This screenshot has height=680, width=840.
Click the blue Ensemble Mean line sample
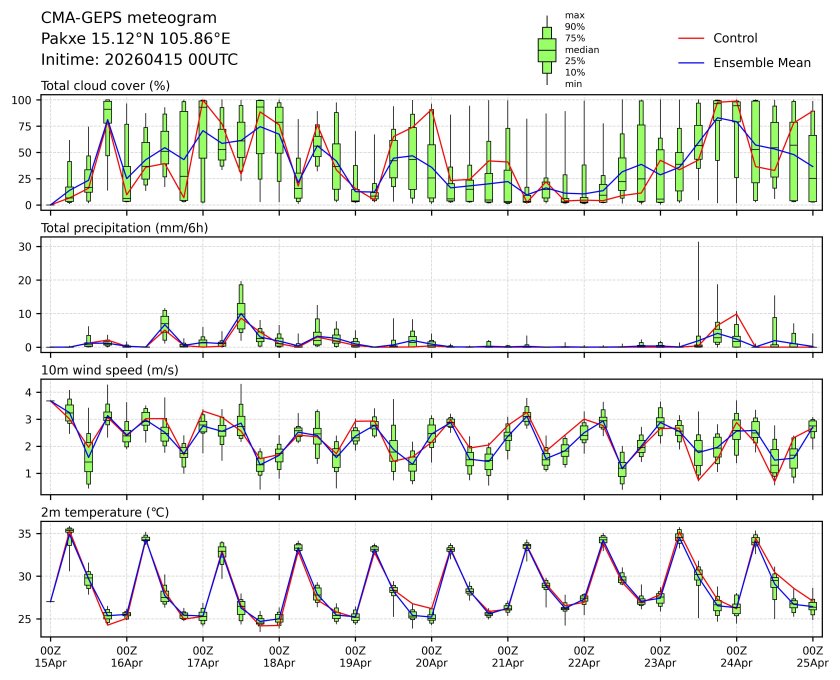693,62
